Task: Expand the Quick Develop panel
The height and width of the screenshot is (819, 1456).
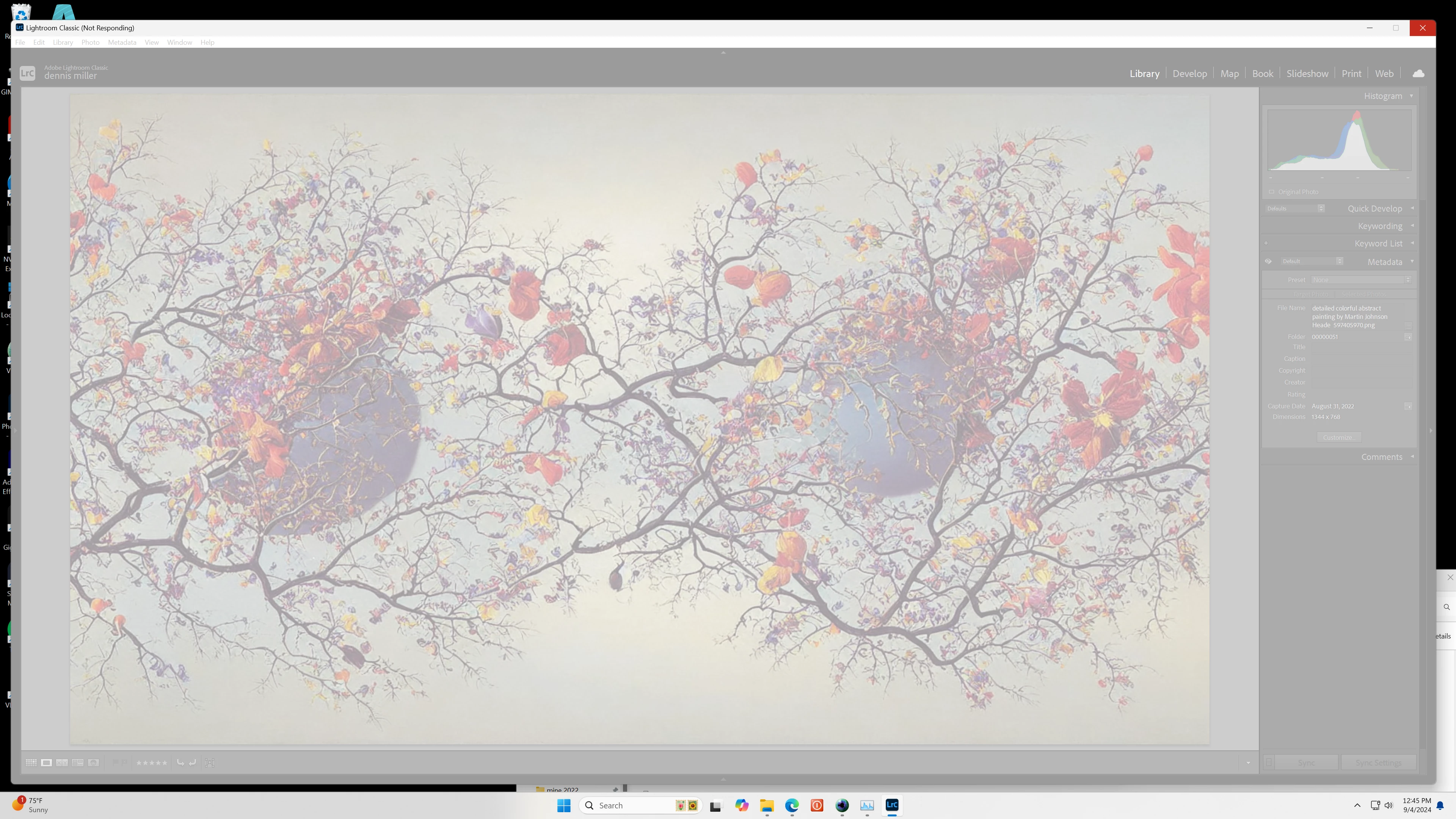Action: pyautogui.click(x=1412, y=208)
